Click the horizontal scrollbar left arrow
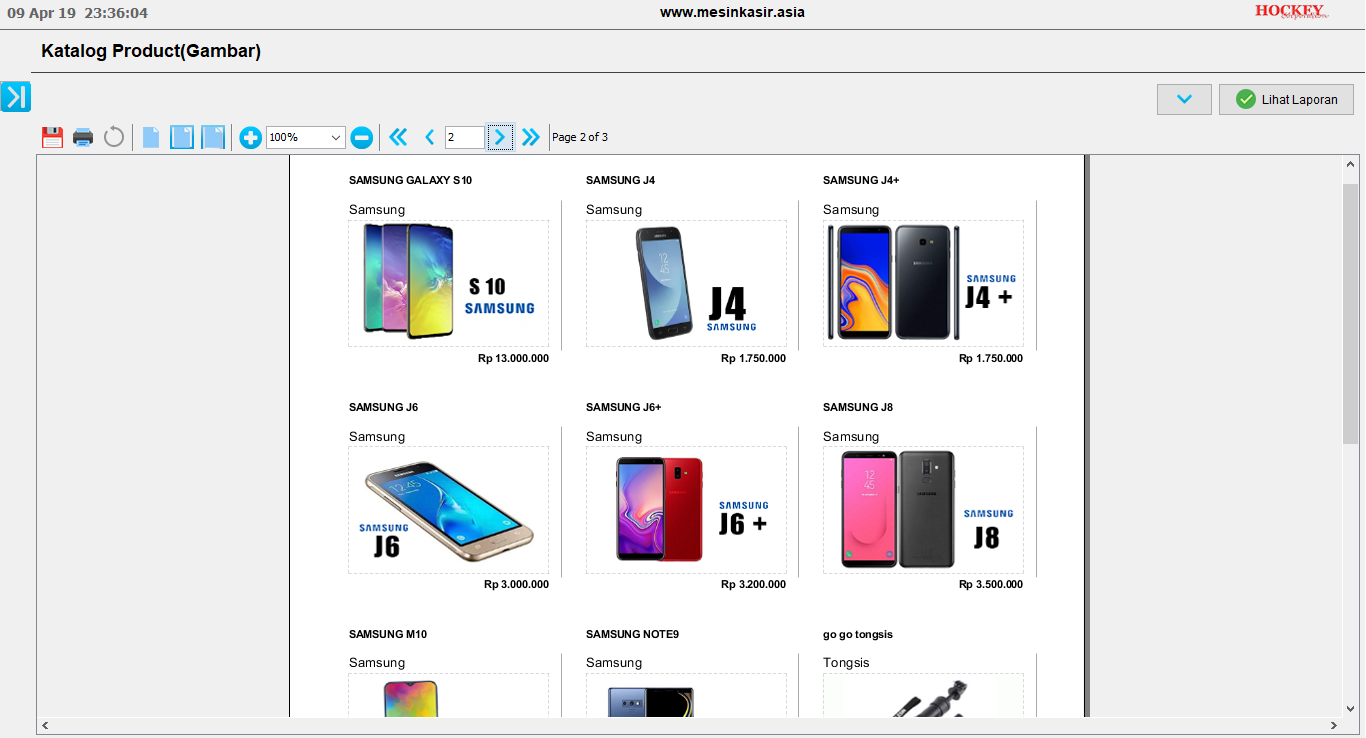Image resolution: width=1366 pixels, height=738 pixels. [x=46, y=725]
